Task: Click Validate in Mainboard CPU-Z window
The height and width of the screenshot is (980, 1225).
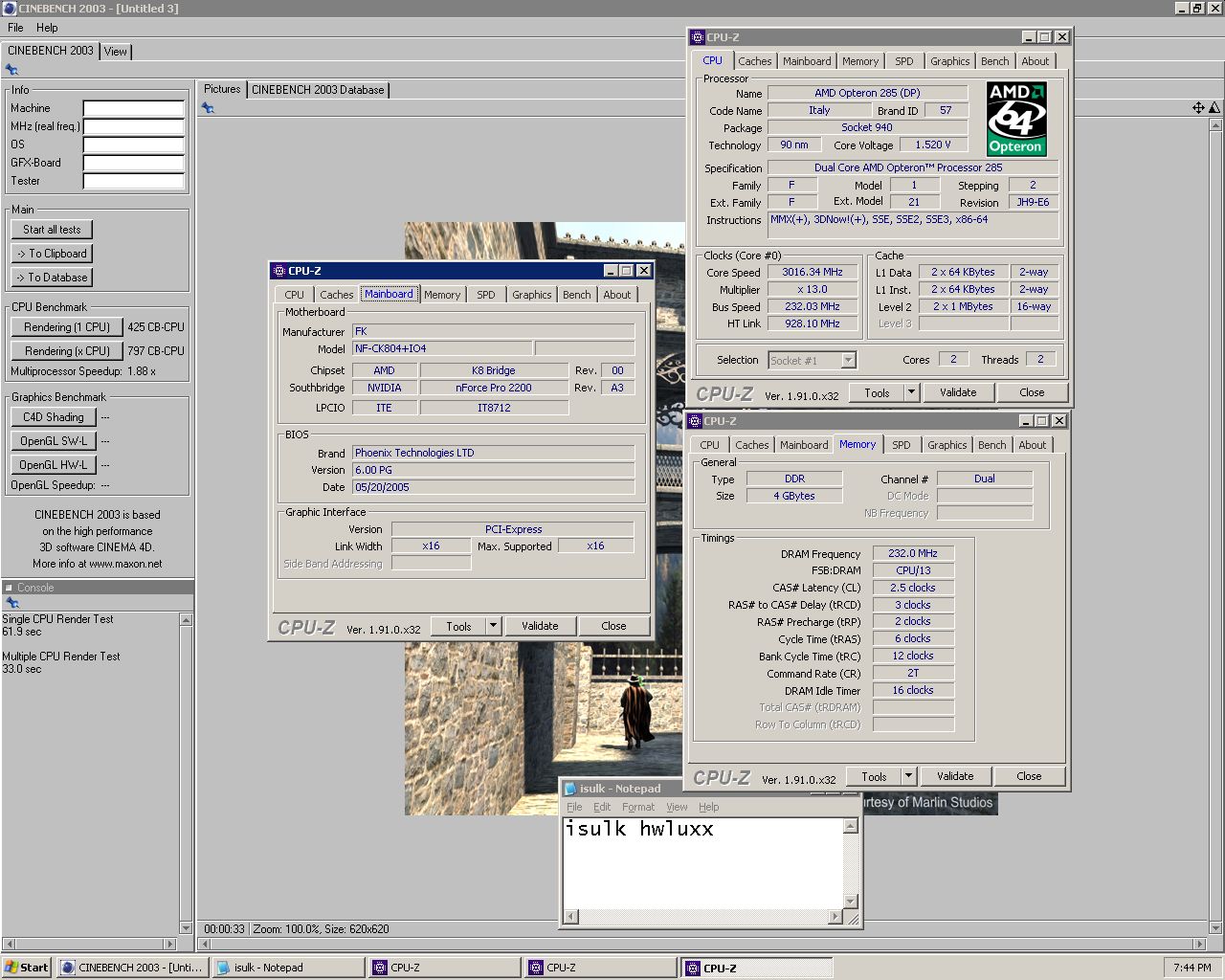Action: click(x=540, y=626)
